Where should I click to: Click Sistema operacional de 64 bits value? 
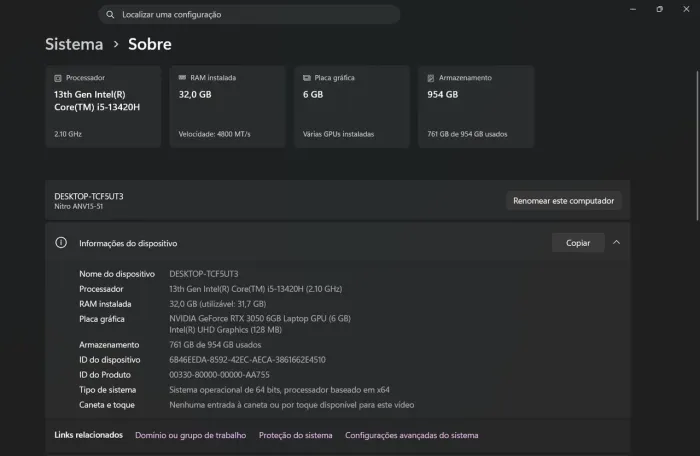tap(279, 390)
